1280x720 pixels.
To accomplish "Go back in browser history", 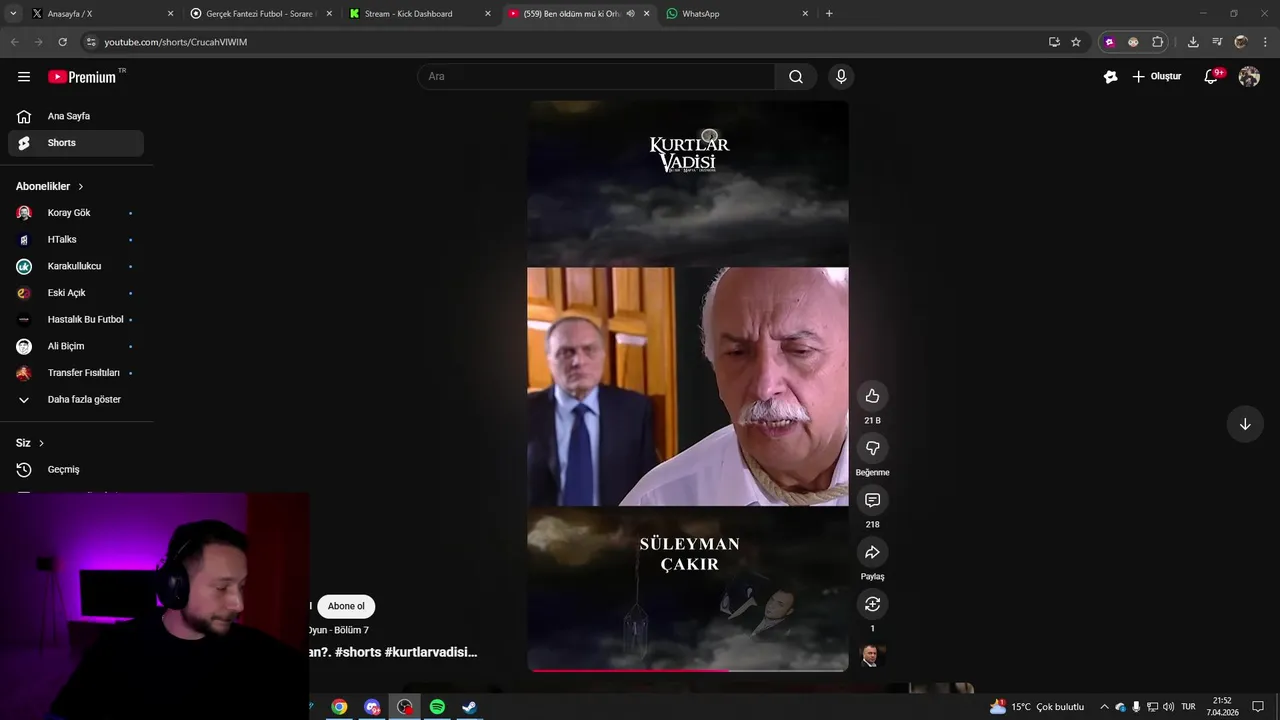I will (x=14, y=42).
